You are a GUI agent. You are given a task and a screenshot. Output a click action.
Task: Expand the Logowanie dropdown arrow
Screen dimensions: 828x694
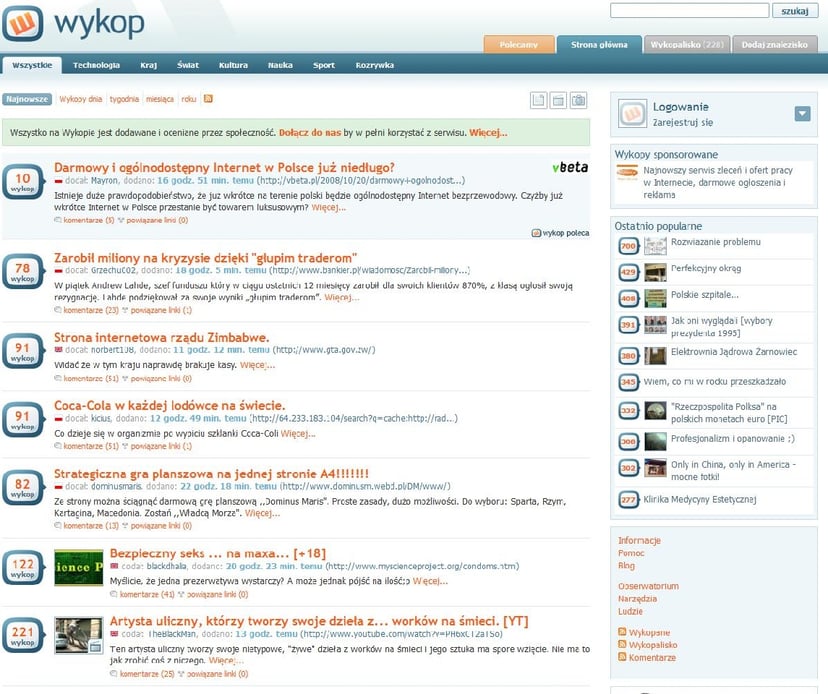803,114
